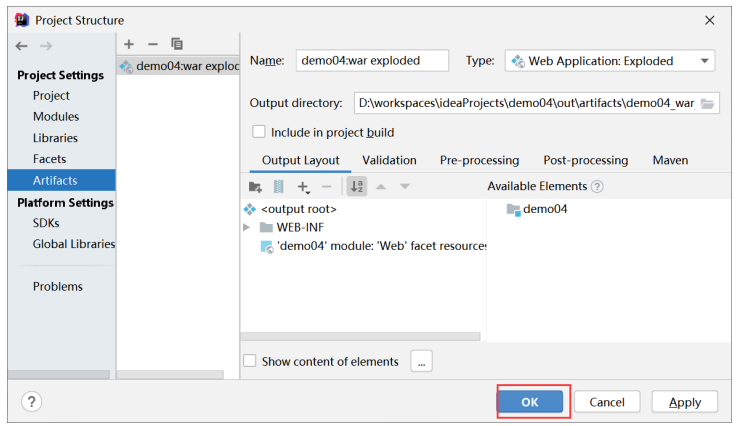The height and width of the screenshot is (426, 748).
Task: Open Project settings section
Action: 51,95
